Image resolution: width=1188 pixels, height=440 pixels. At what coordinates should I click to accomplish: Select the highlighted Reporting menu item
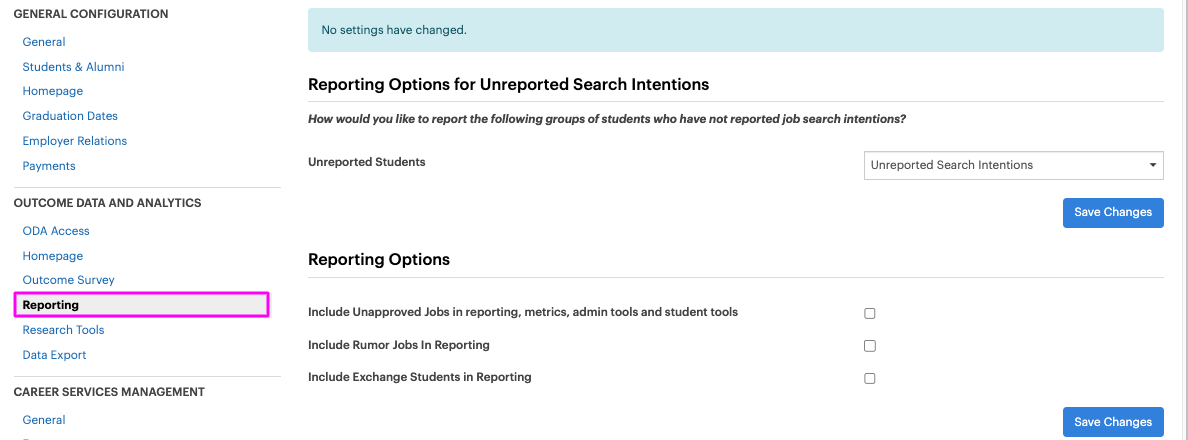coord(141,304)
